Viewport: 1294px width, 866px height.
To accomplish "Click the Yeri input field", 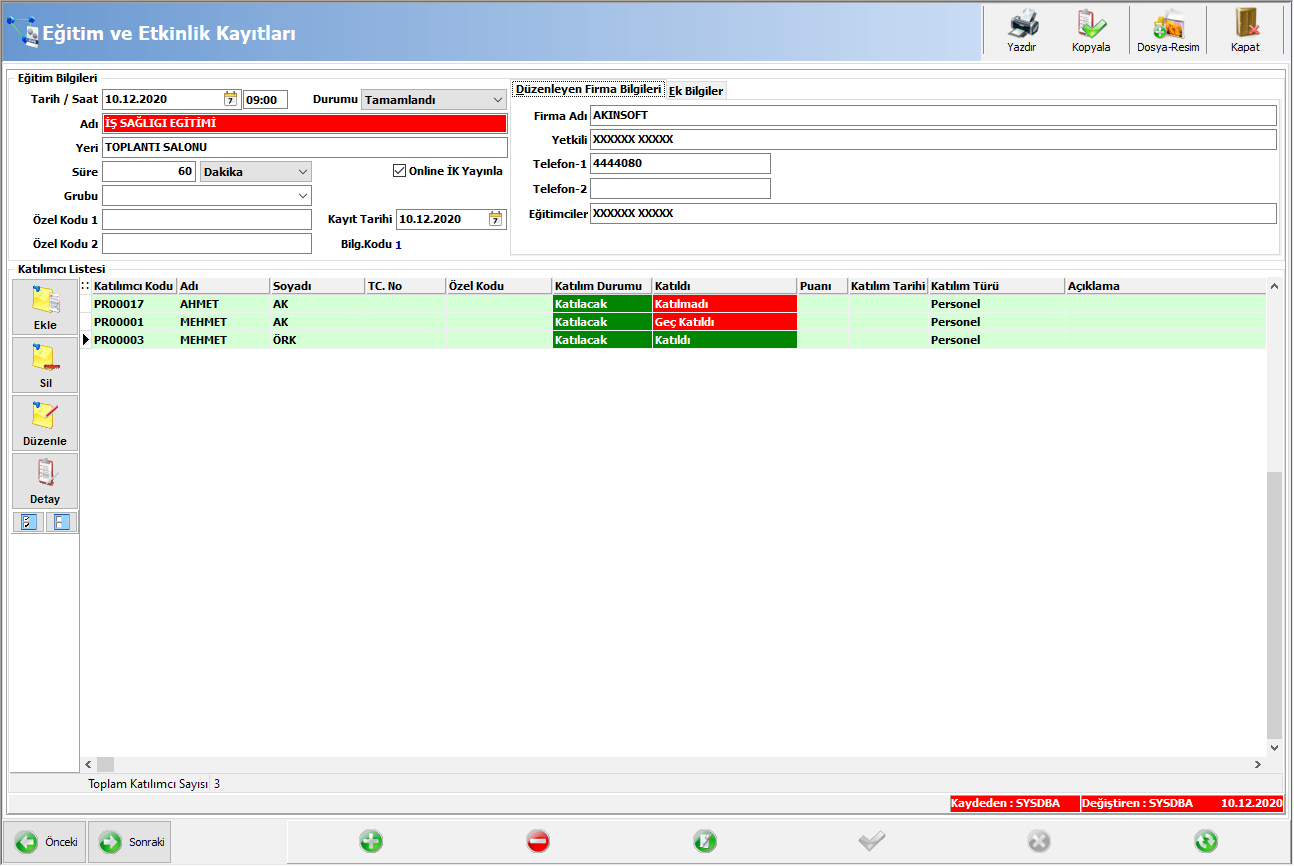I will [x=305, y=148].
